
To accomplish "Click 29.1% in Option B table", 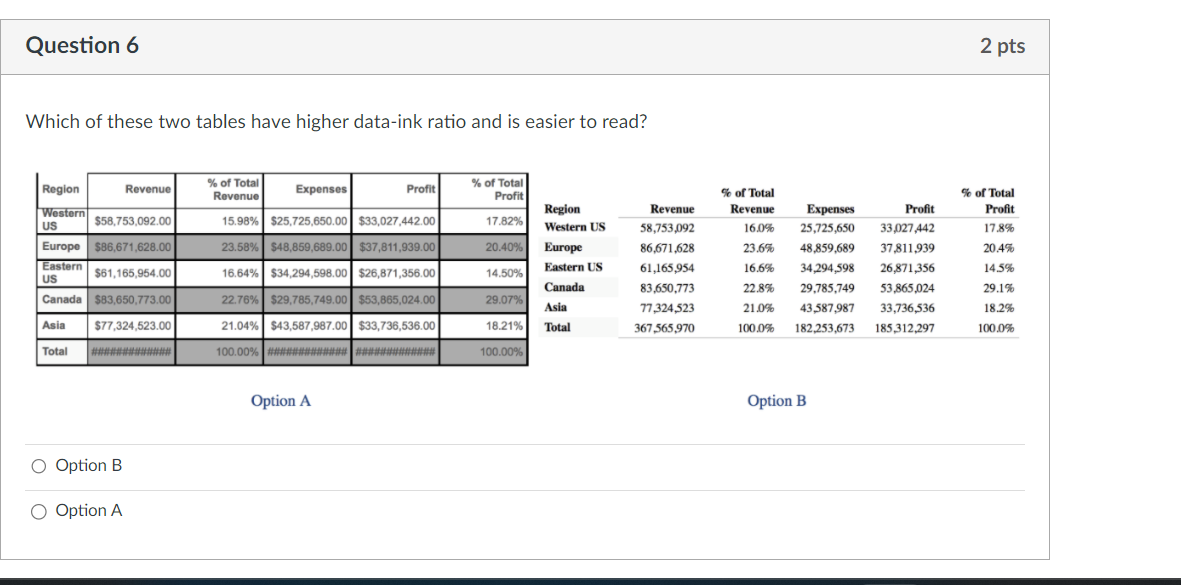I will click(x=999, y=288).
